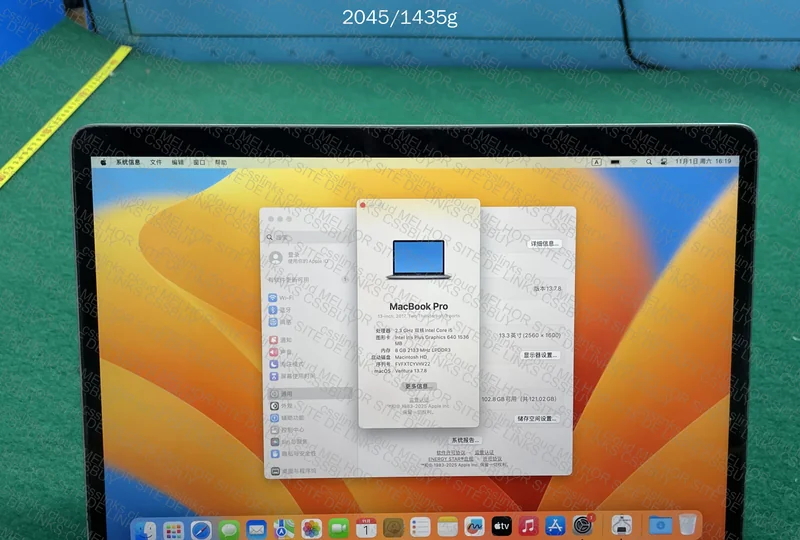The height and width of the screenshot is (540, 800).
Task: Open Maps from the Dock
Action: tap(284, 528)
